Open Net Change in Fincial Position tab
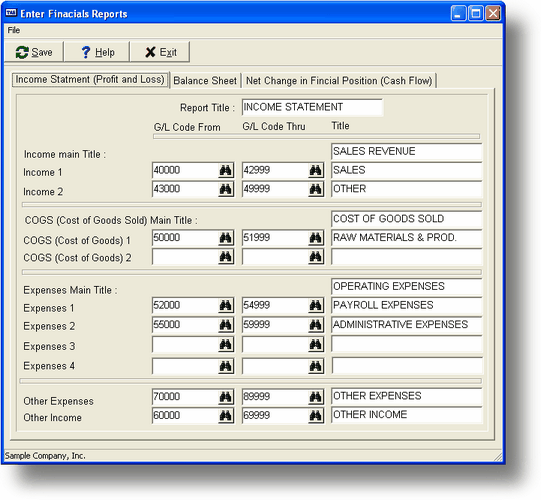Viewport: 541px width, 500px height. coord(339,81)
